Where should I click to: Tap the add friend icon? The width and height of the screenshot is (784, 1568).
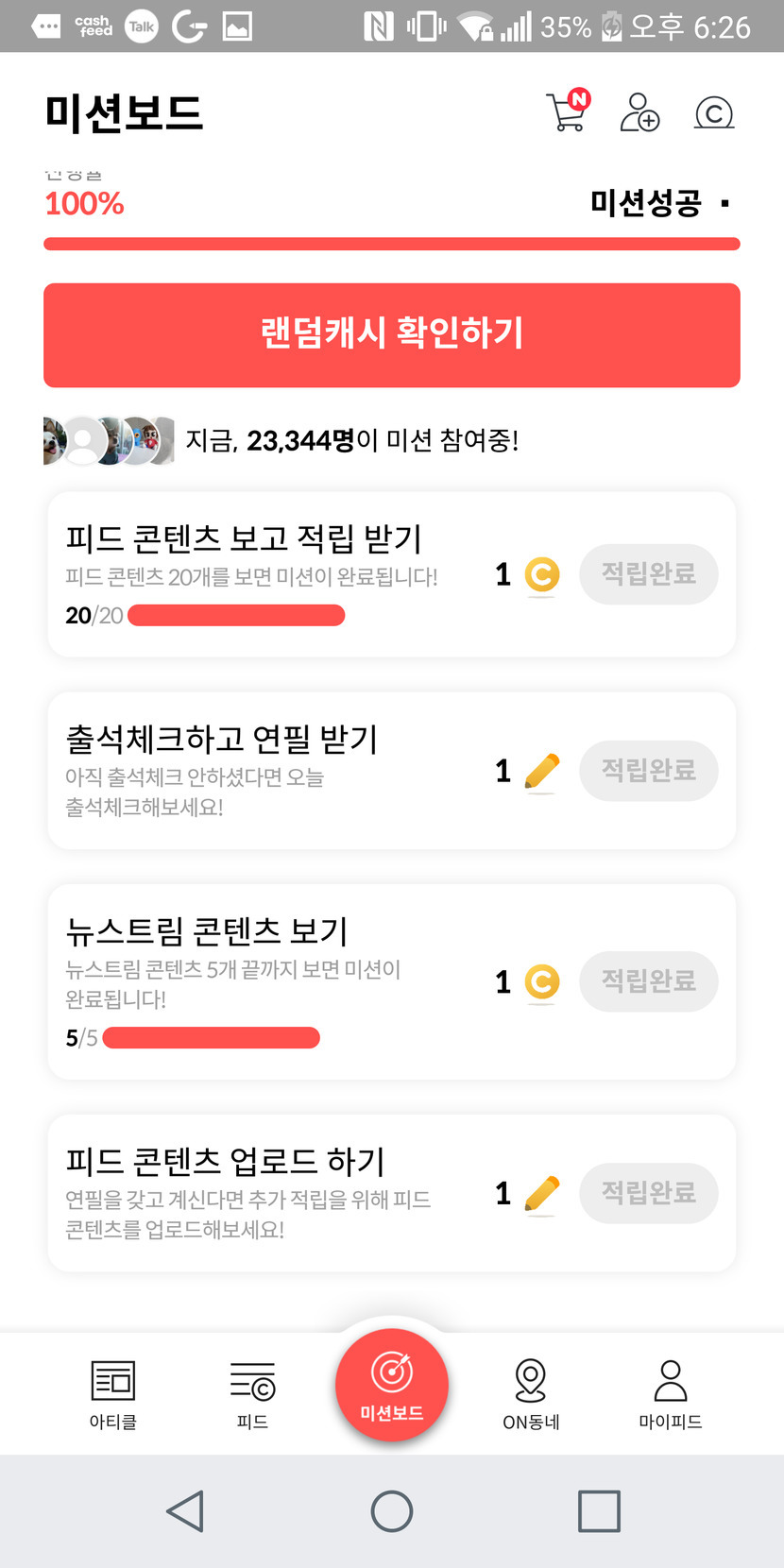pyautogui.click(x=639, y=112)
